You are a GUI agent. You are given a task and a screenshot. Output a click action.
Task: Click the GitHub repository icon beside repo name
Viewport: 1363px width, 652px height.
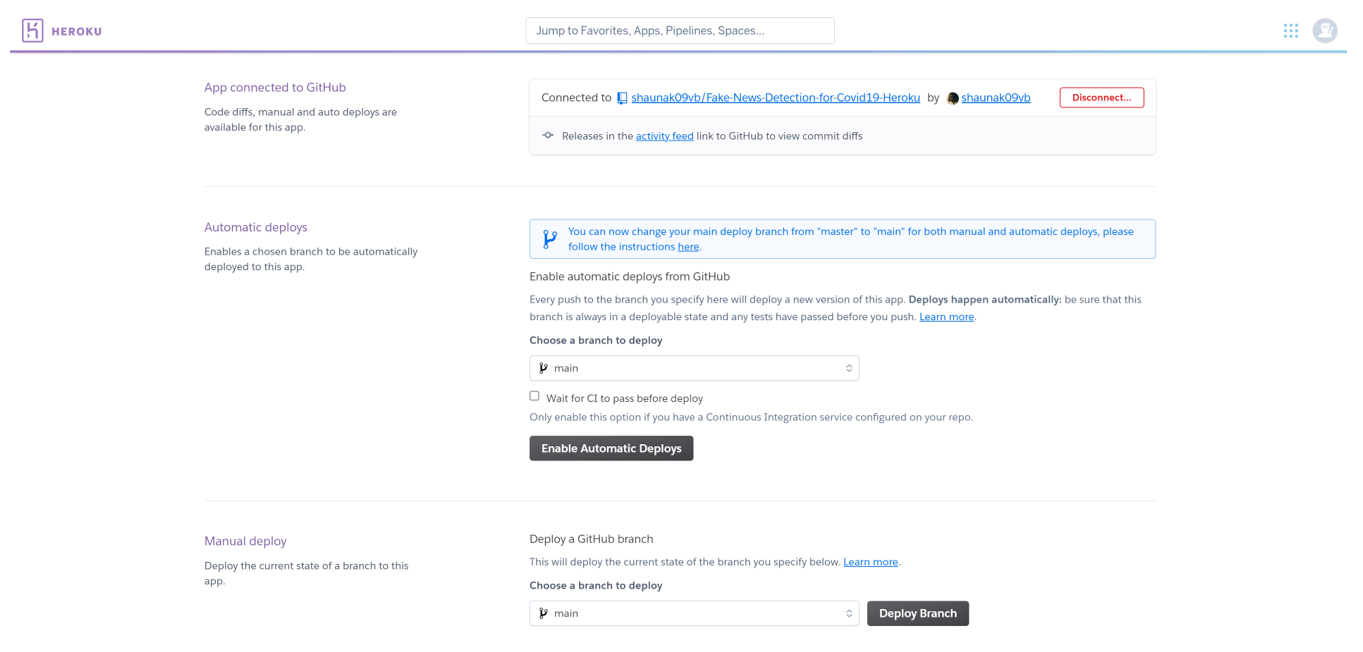tap(622, 98)
